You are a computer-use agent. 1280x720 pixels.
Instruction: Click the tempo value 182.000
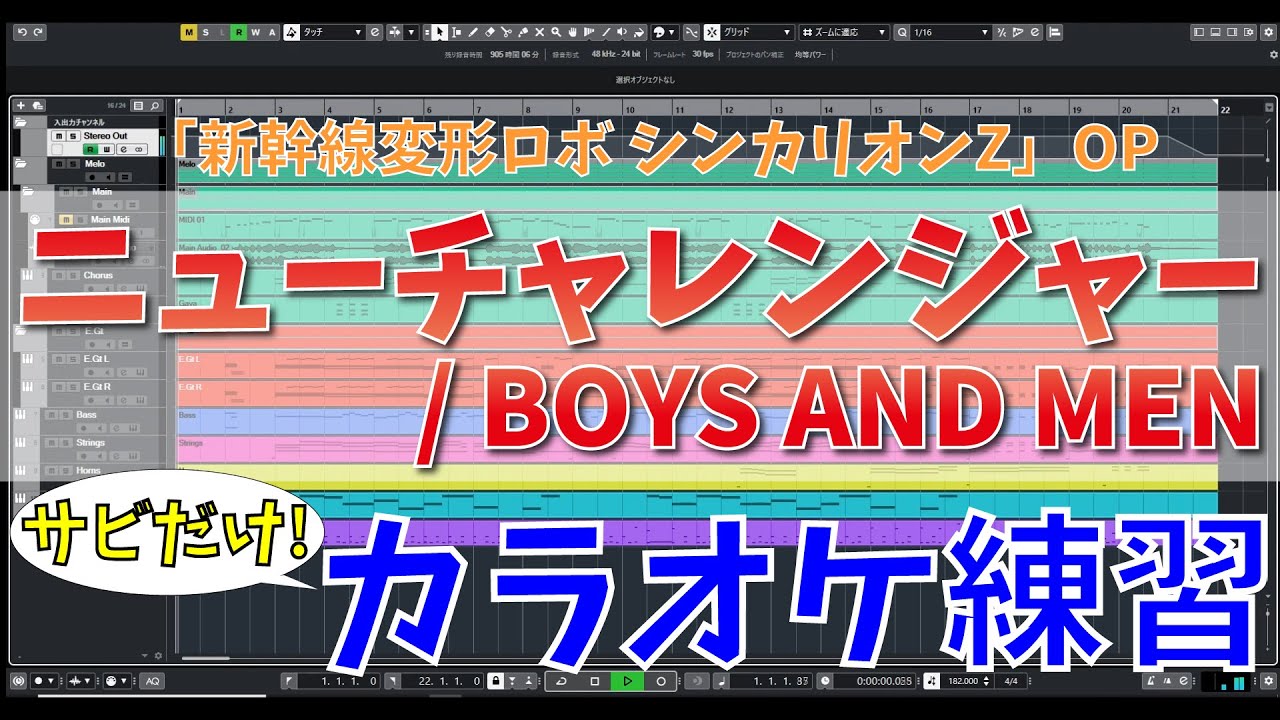pyautogui.click(x=964, y=681)
